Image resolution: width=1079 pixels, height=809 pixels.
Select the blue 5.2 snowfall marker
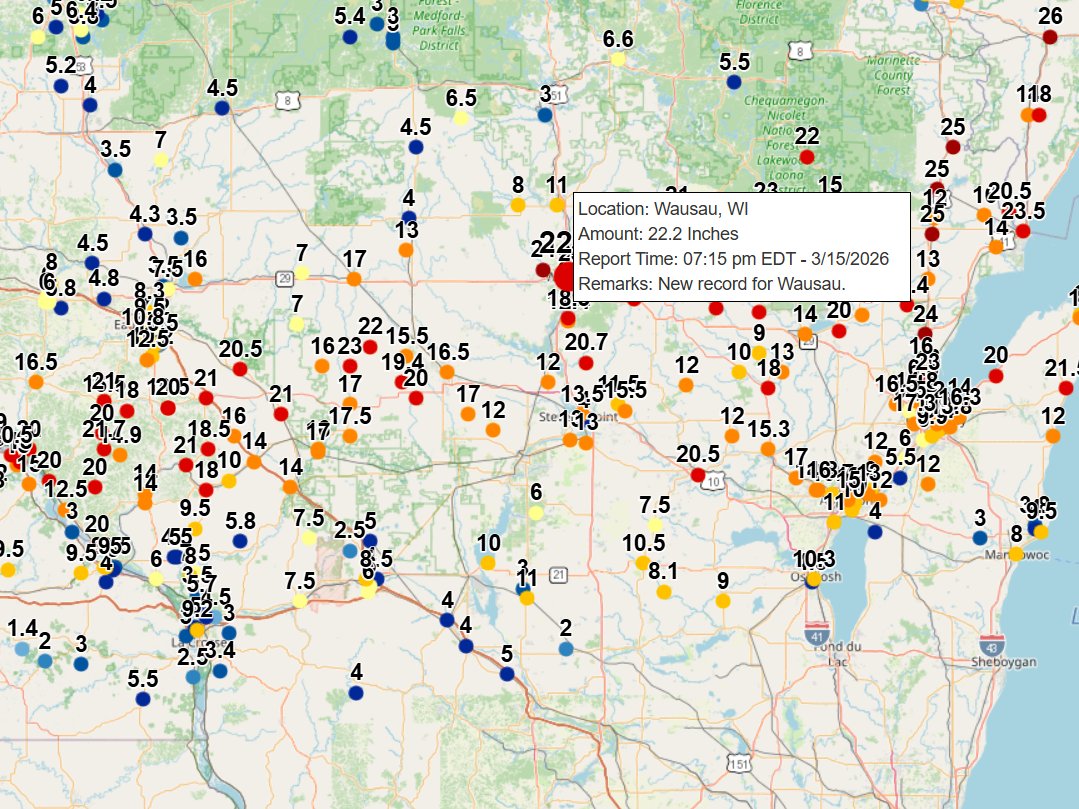pyautogui.click(x=61, y=86)
